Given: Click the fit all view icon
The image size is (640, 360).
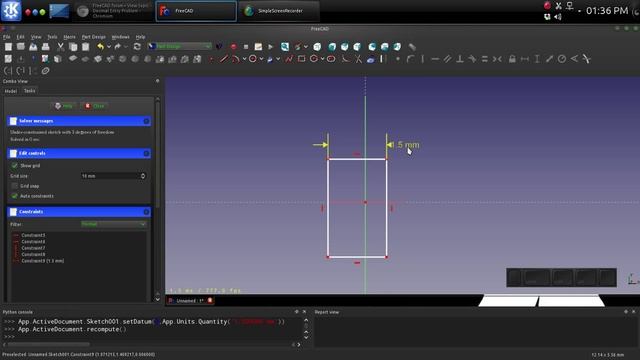Looking at the screenshot, I should click(x=284, y=47).
